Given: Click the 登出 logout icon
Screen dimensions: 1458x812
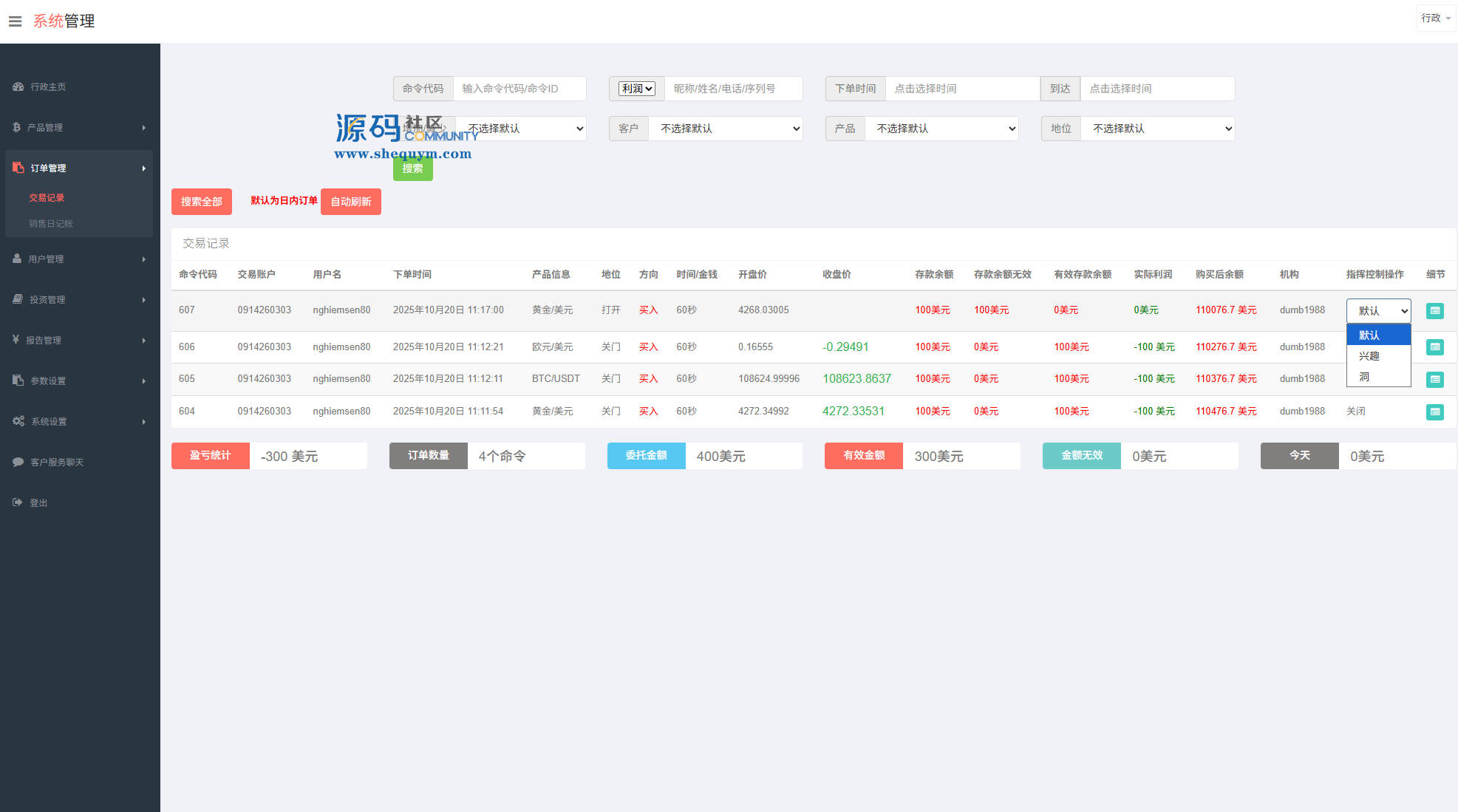Looking at the screenshot, I should (x=18, y=502).
